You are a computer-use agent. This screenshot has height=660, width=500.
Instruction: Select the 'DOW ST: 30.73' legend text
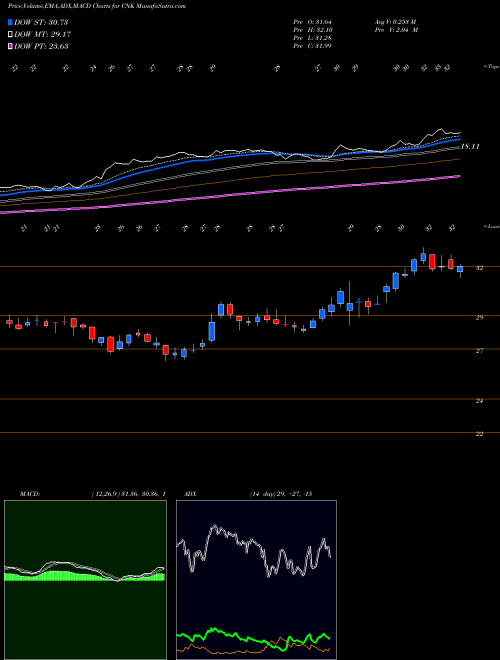(x=41, y=22)
